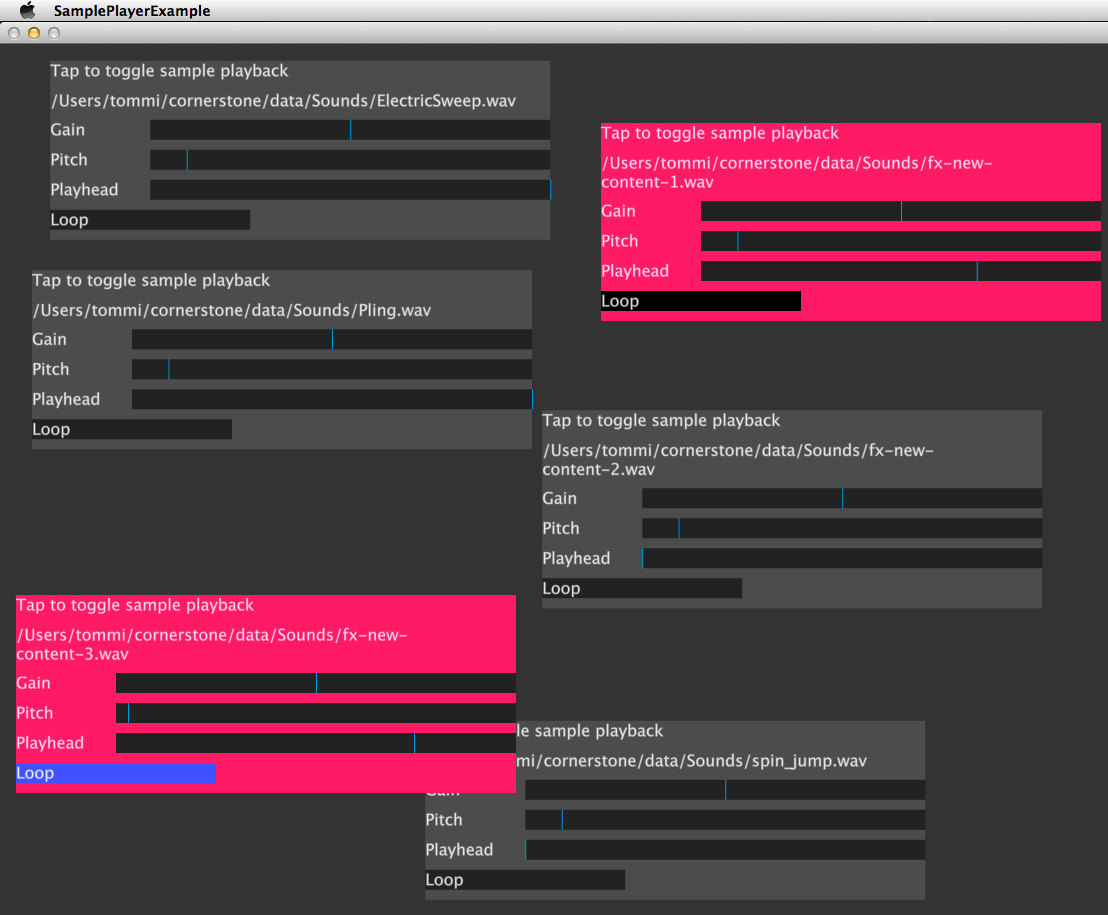Set Playhead slider for fx-new-content-3.wav

pyautogui.click(x=316, y=743)
